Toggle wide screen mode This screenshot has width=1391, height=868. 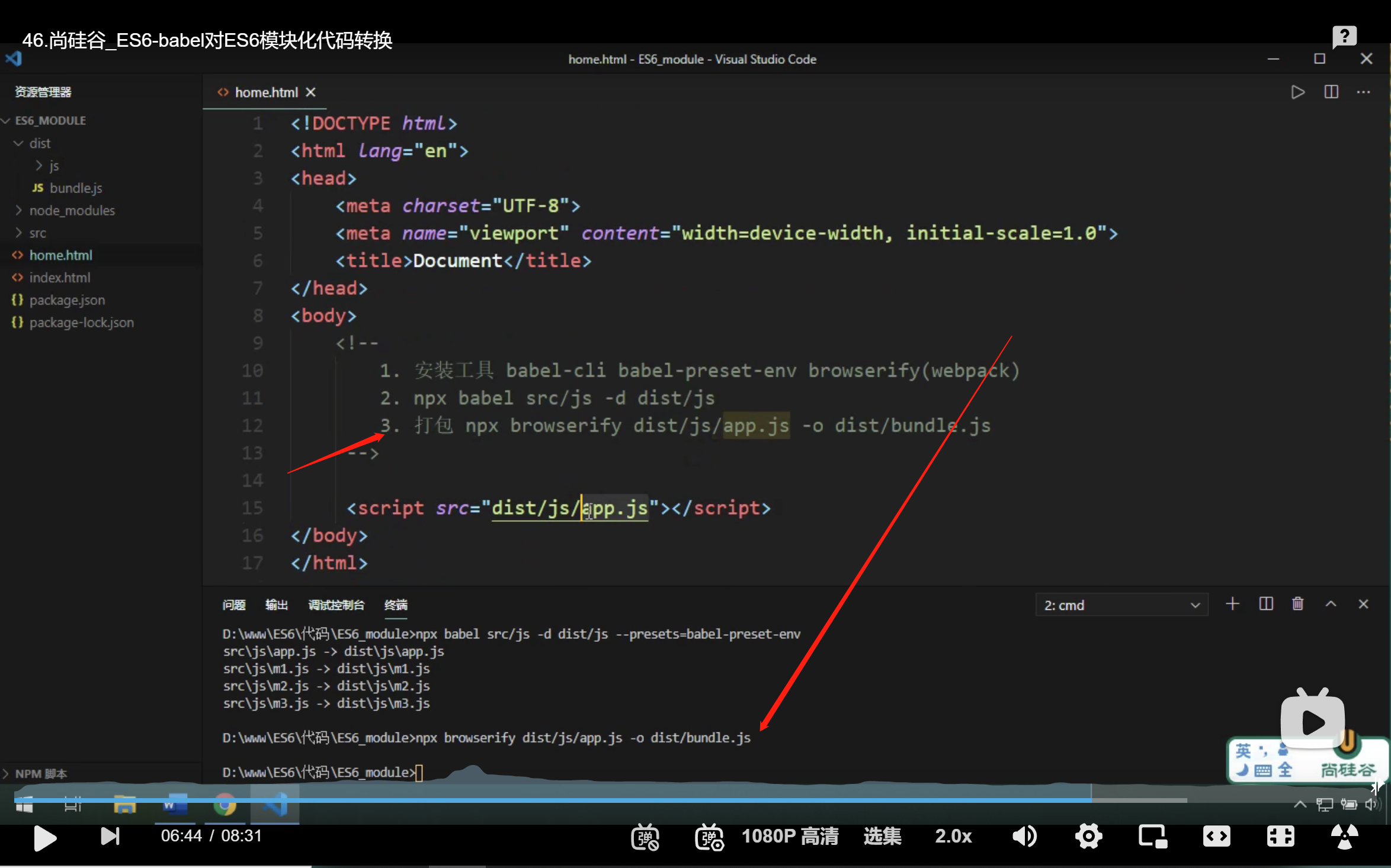(1216, 837)
